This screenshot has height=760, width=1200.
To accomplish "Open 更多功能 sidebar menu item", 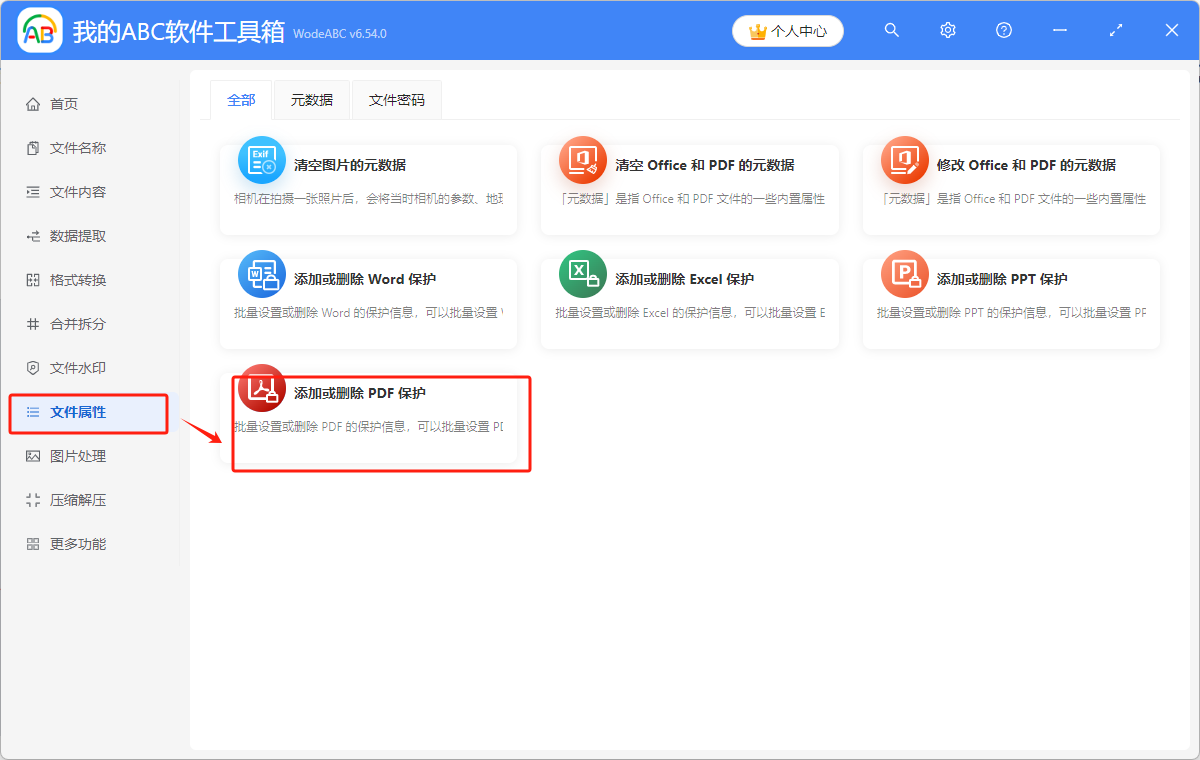I will [78, 544].
